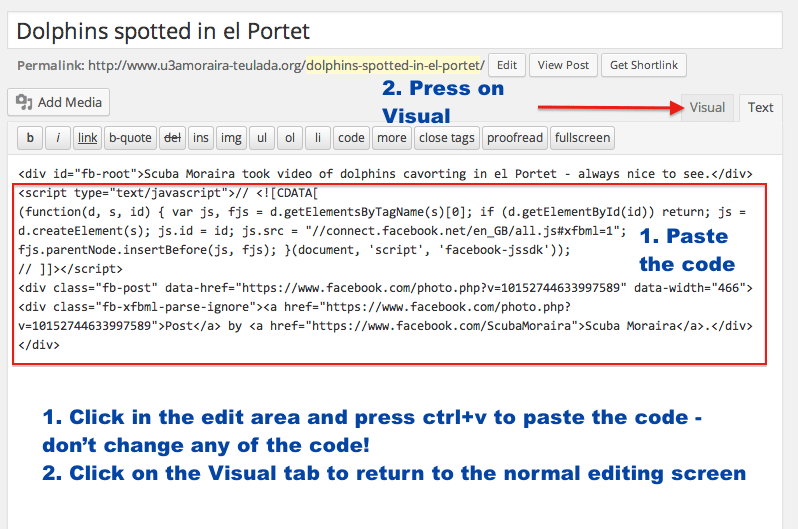Image resolution: width=798 pixels, height=529 pixels.
Task: Insert the more tag
Action: 392,138
